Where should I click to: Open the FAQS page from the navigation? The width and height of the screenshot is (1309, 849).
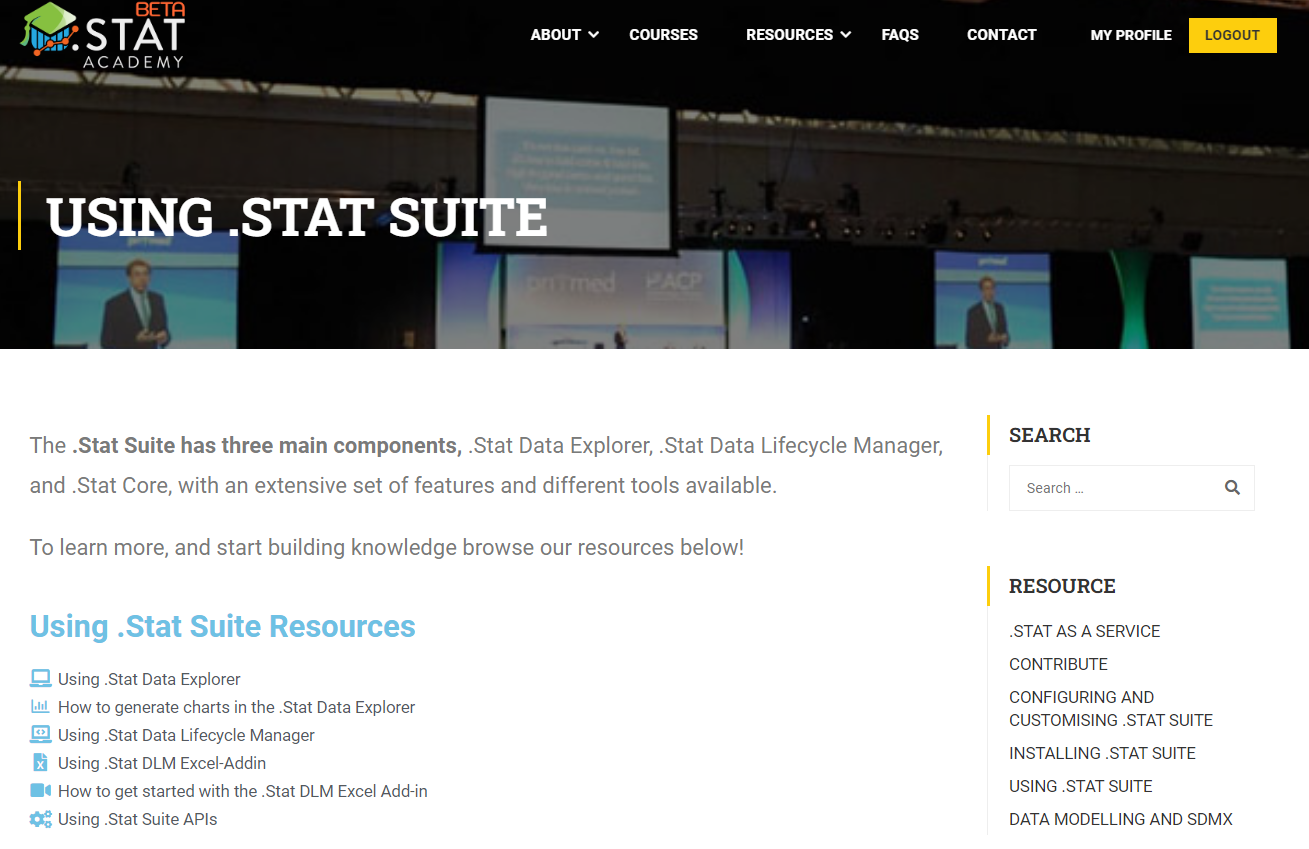pos(899,34)
